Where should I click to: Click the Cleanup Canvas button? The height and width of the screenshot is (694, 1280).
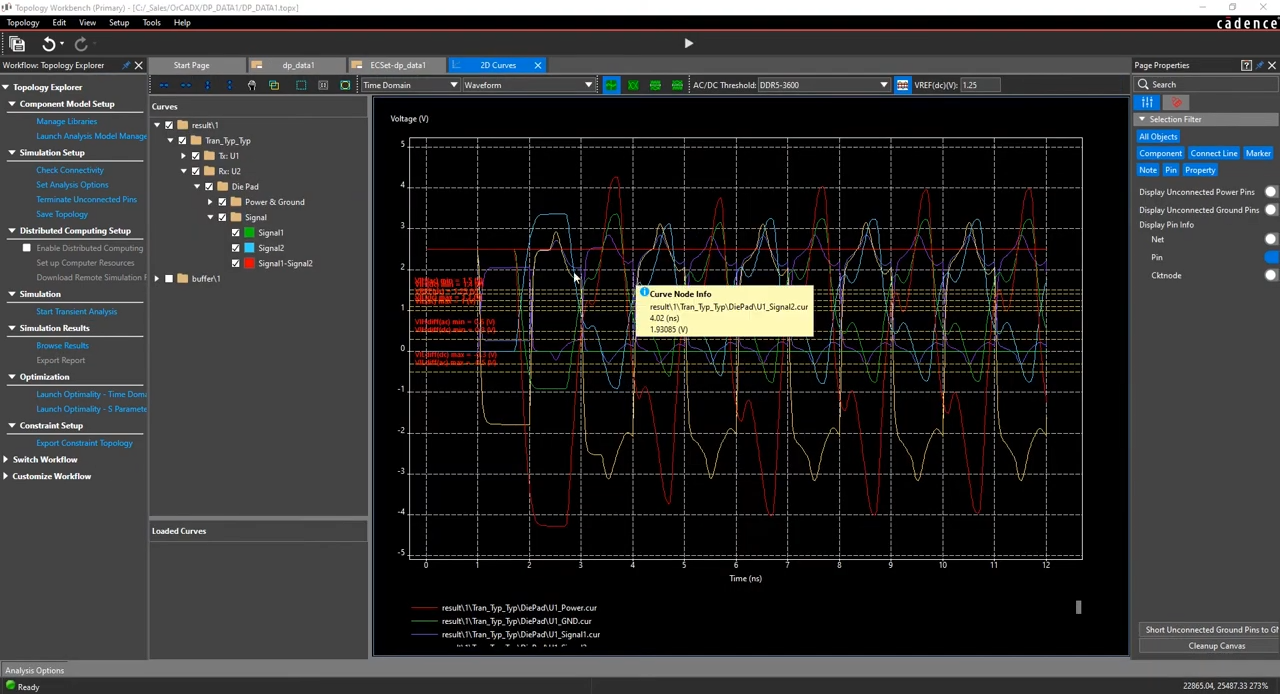(x=1216, y=646)
